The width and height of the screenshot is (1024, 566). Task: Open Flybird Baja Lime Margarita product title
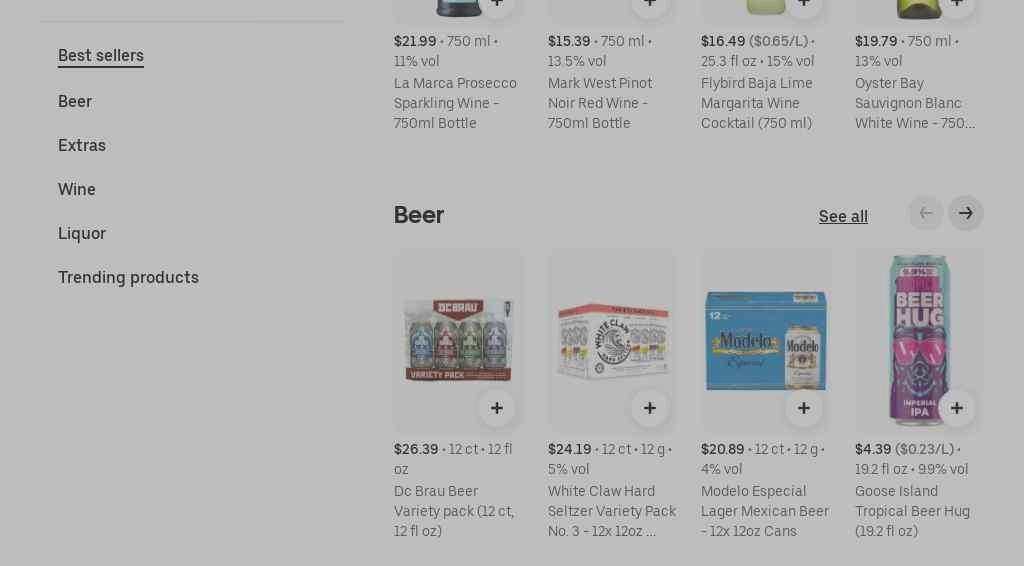(x=757, y=103)
